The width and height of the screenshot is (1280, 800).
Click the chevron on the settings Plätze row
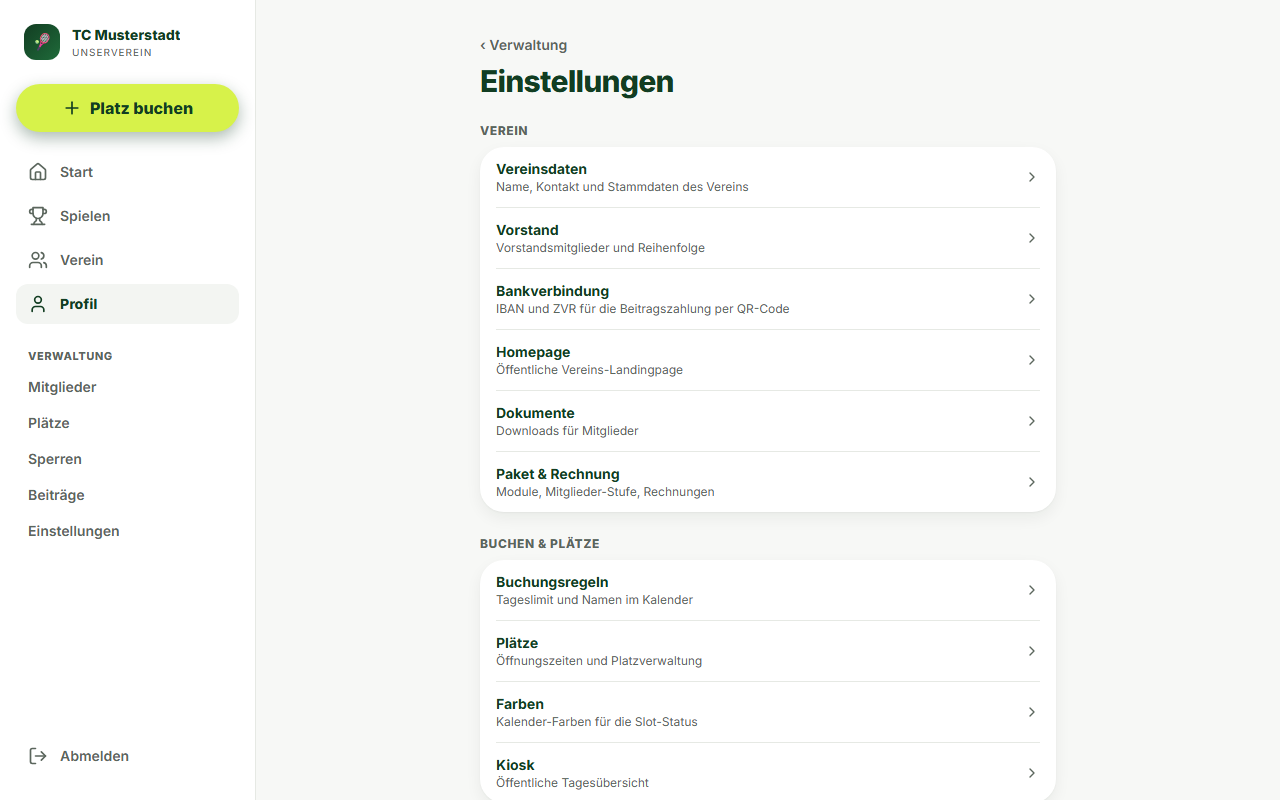pos(1032,651)
